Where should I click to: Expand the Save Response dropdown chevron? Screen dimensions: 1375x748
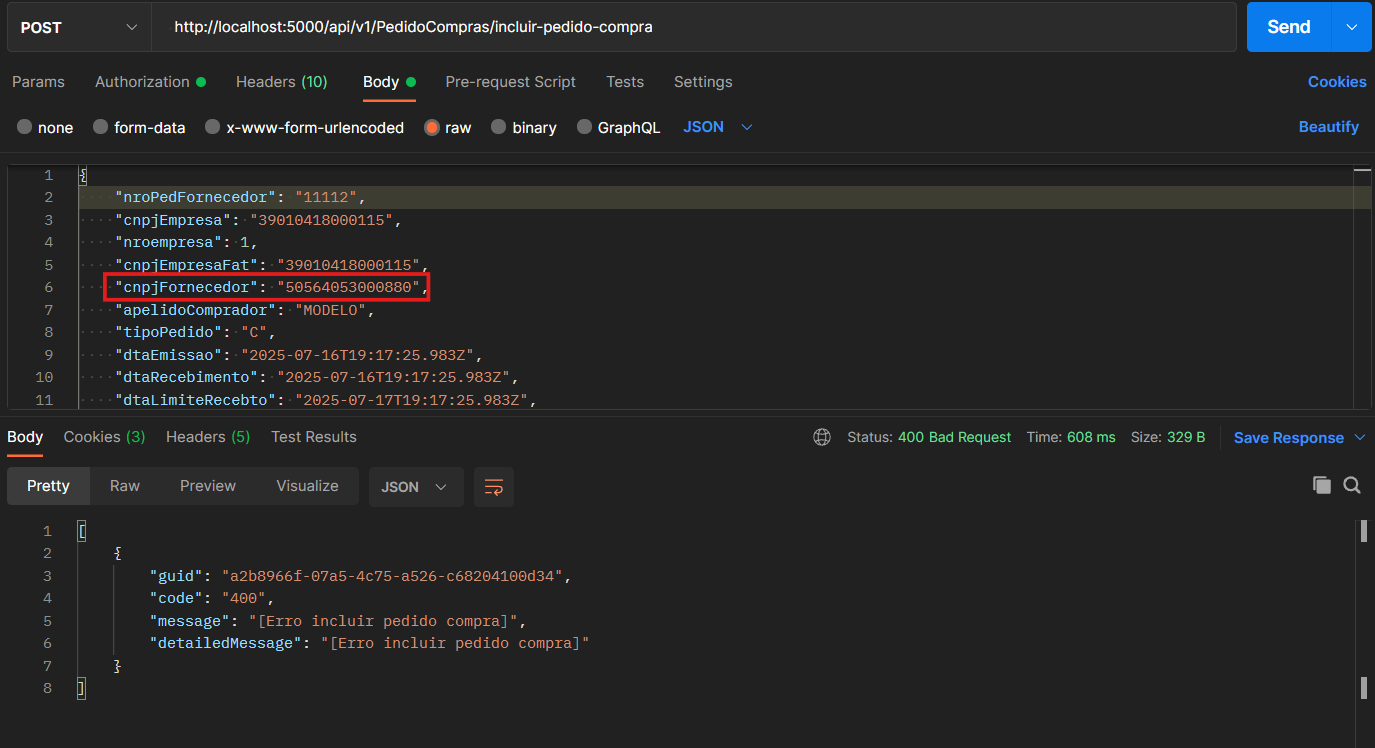[1360, 437]
